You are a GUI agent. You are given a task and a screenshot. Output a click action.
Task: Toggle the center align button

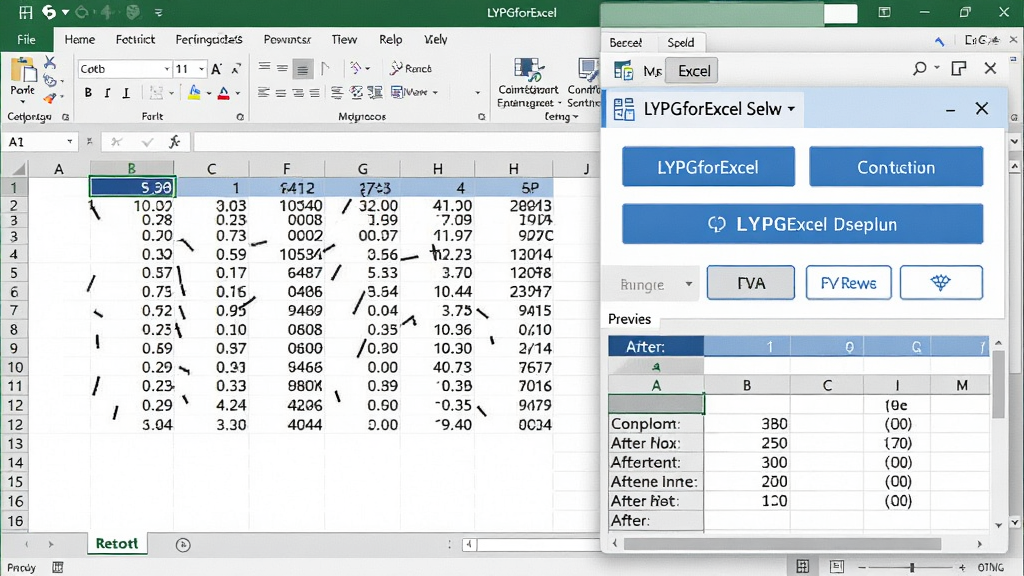click(x=281, y=93)
